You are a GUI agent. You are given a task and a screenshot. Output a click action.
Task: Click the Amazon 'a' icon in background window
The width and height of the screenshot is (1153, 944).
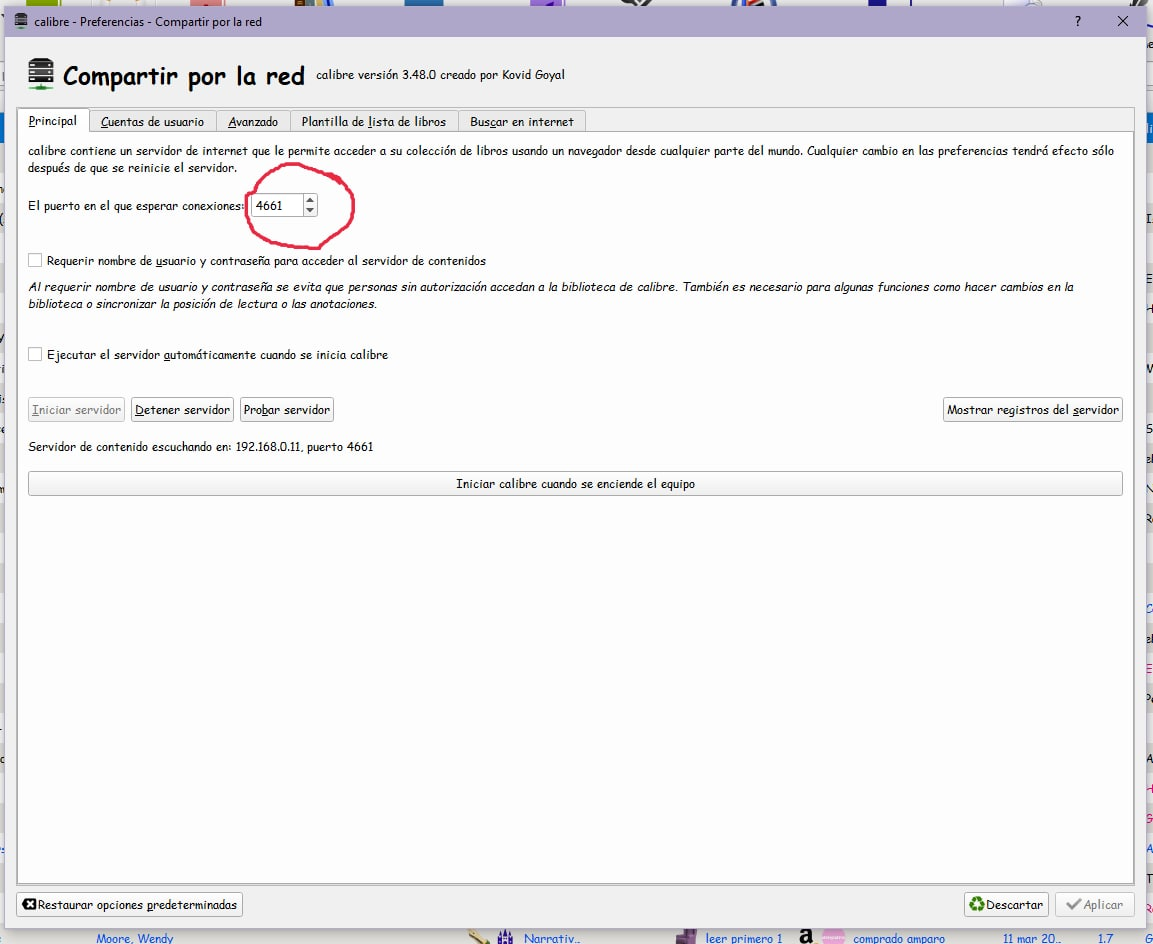pyautogui.click(x=806, y=936)
